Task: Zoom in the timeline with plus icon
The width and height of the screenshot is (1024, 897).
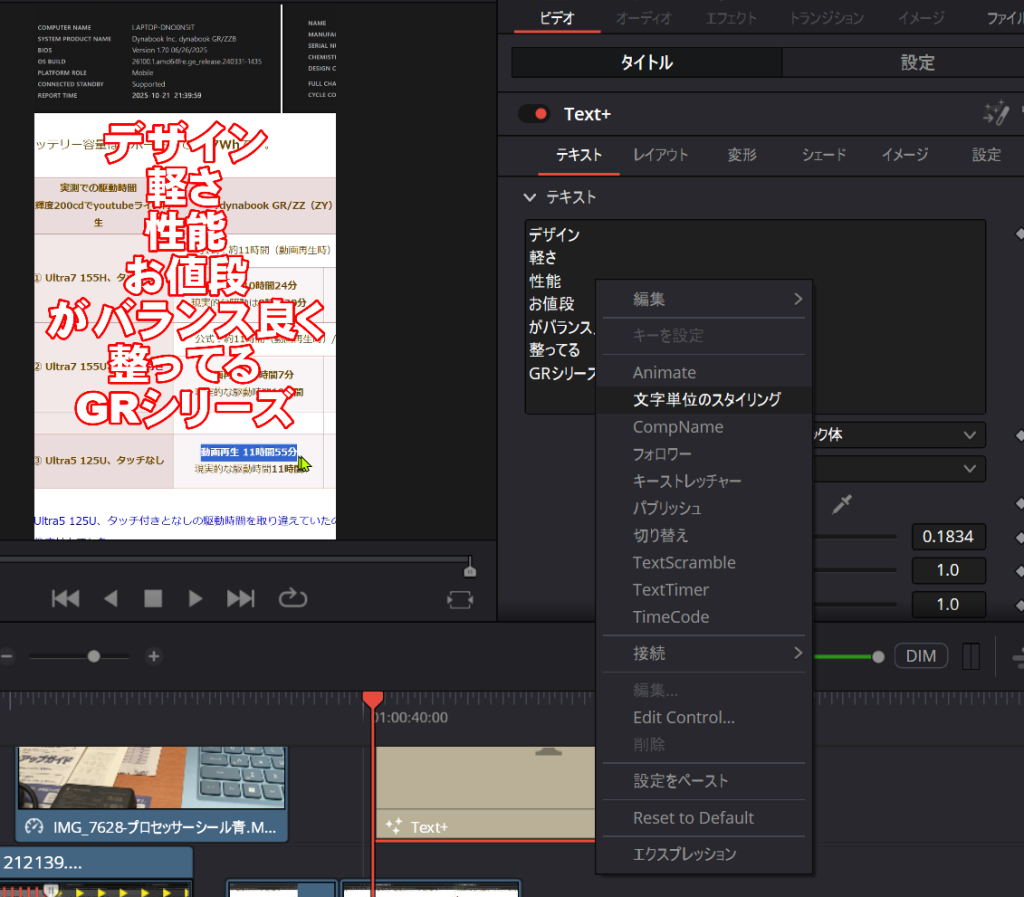Action: tap(153, 656)
